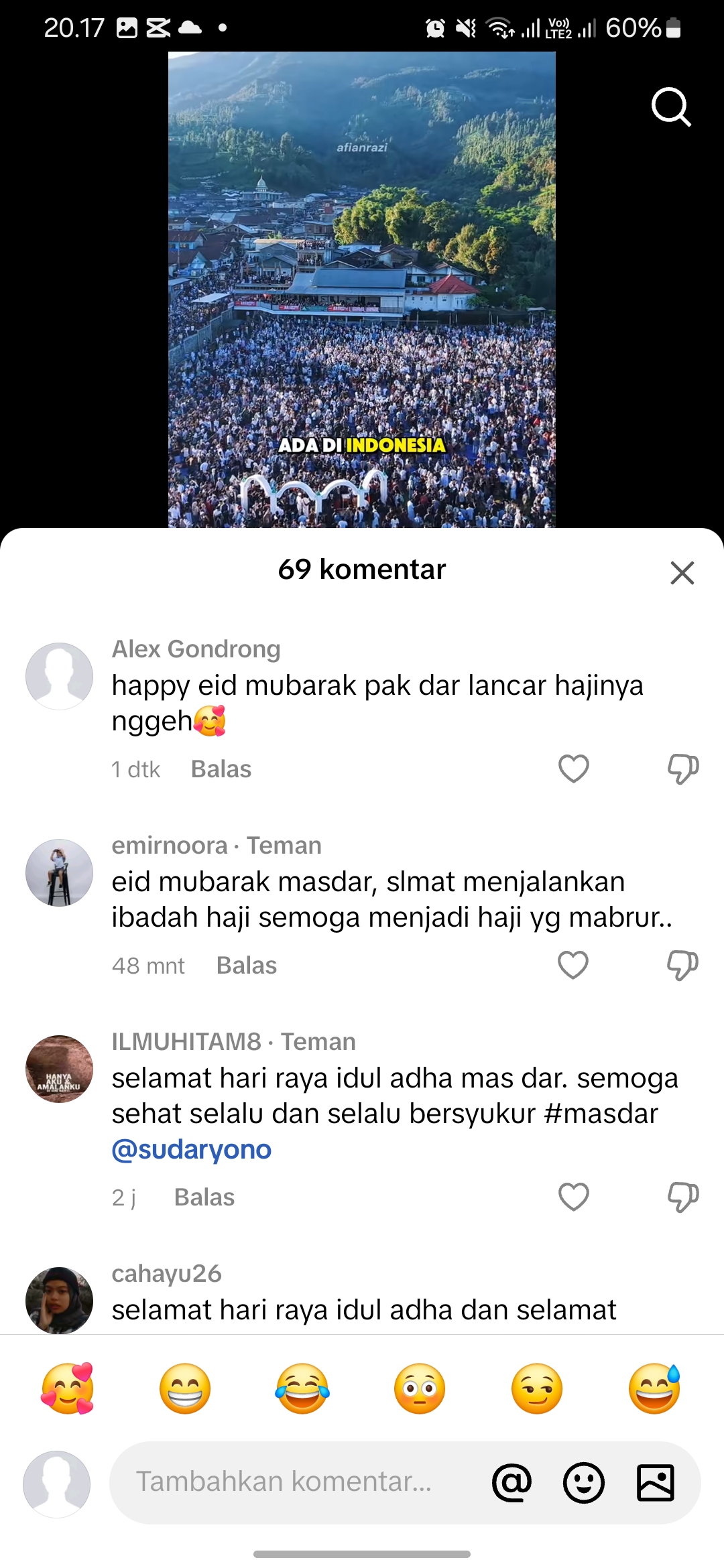Image resolution: width=724 pixels, height=1568 pixels.
Task: Attach an image to the comment
Action: click(x=655, y=1482)
